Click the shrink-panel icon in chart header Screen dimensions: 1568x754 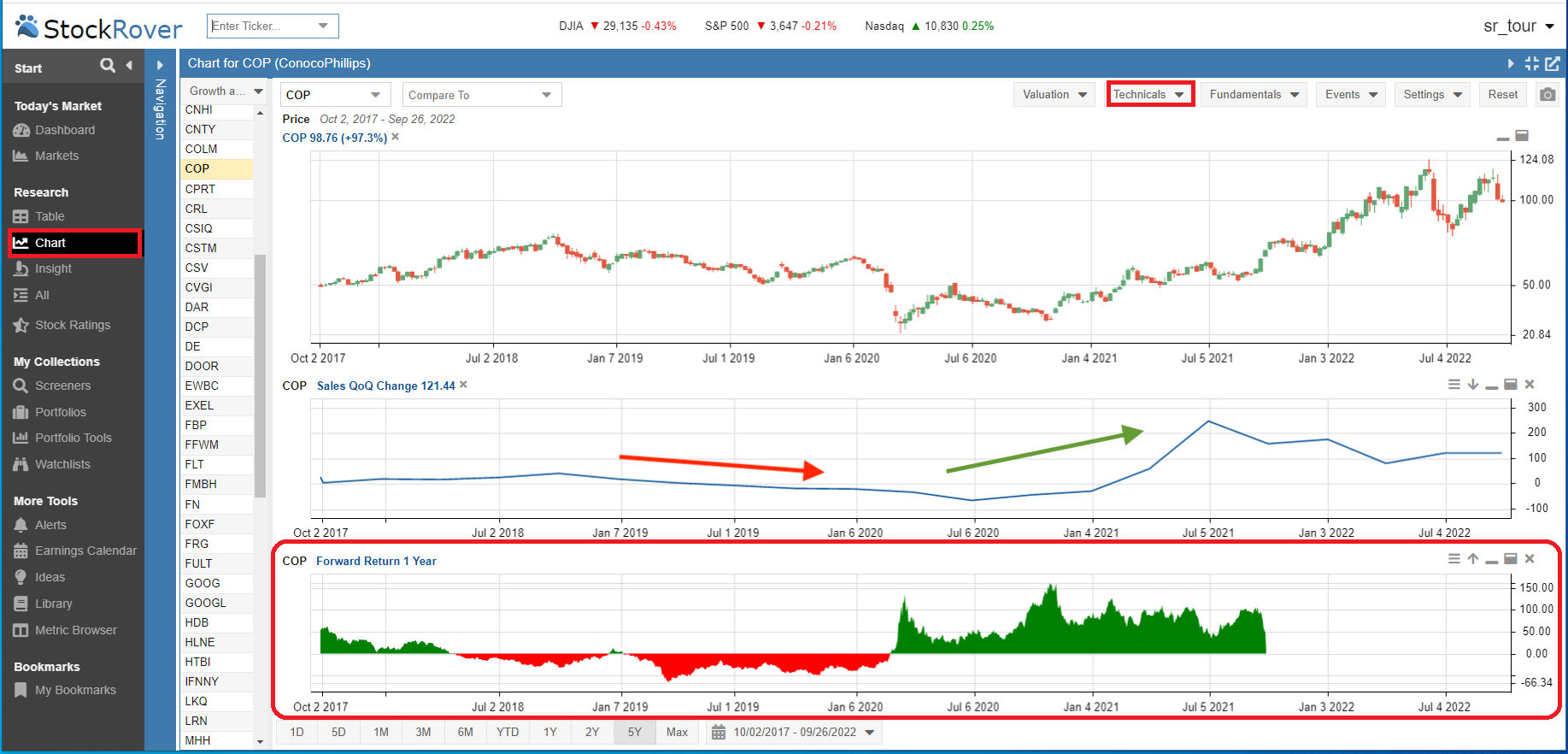(1531, 63)
